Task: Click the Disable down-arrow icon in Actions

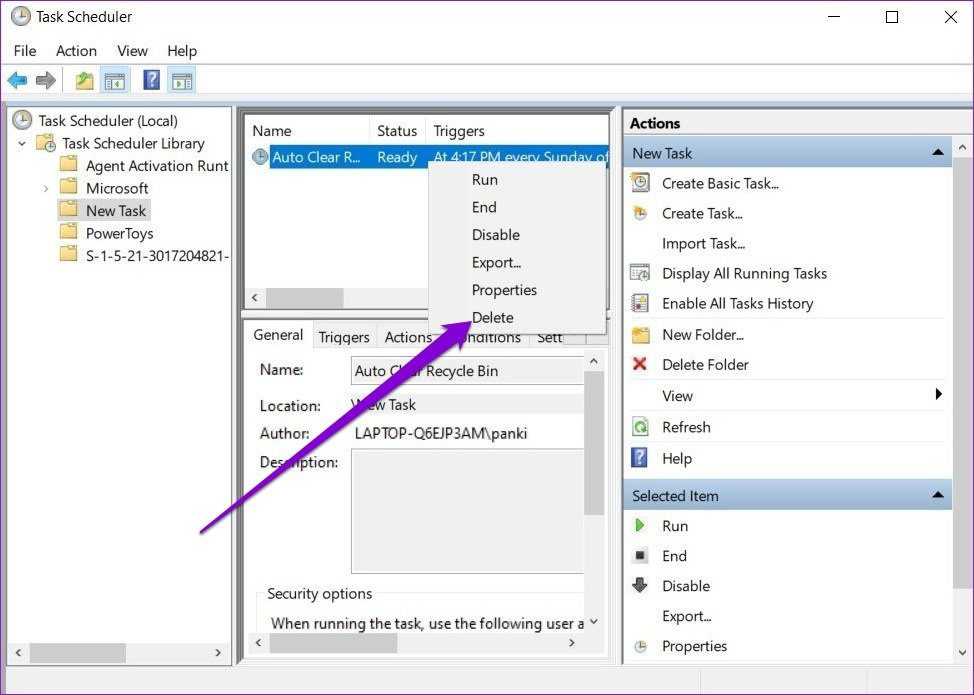Action: tap(640, 586)
